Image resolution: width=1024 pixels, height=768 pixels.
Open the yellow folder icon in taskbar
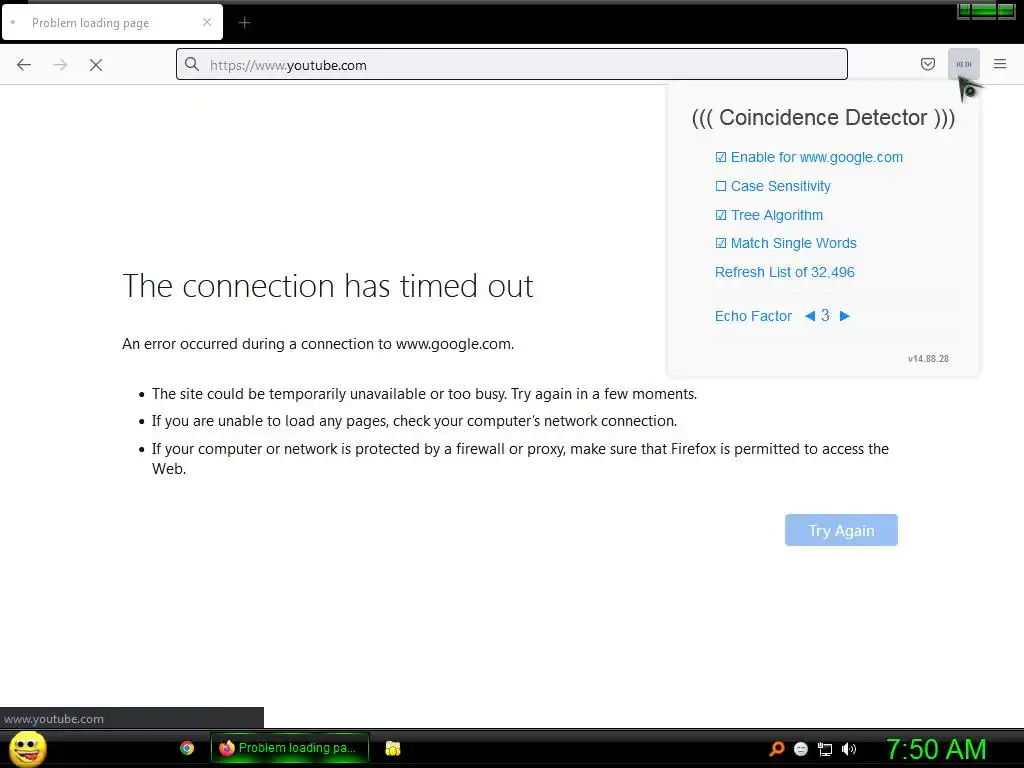click(x=392, y=748)
